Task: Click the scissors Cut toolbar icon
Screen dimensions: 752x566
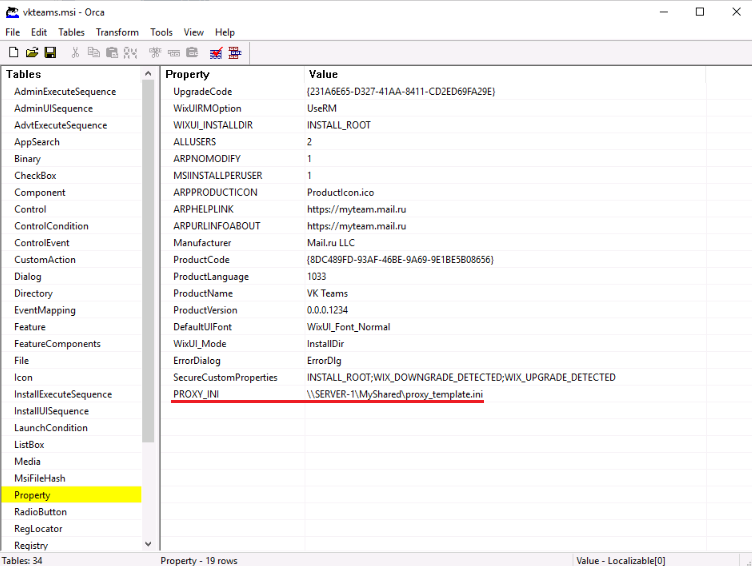Action: (76, 52)
